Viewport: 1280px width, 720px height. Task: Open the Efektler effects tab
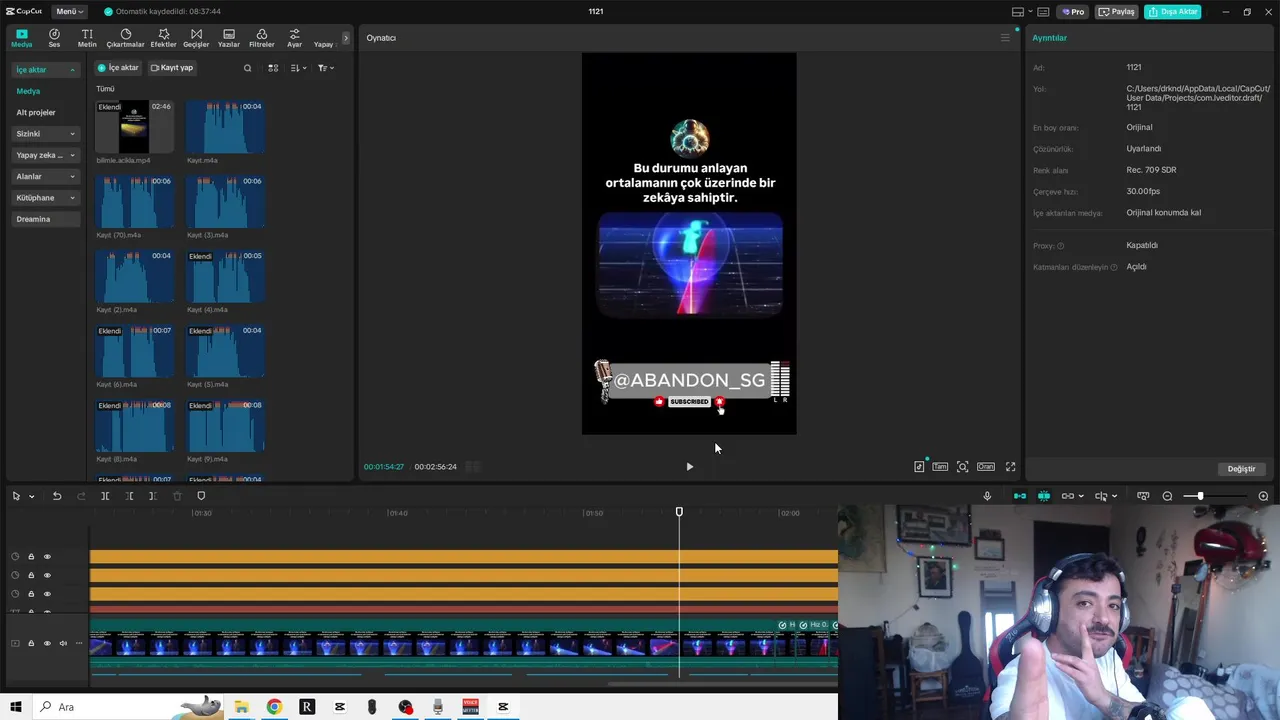[163, 38]
